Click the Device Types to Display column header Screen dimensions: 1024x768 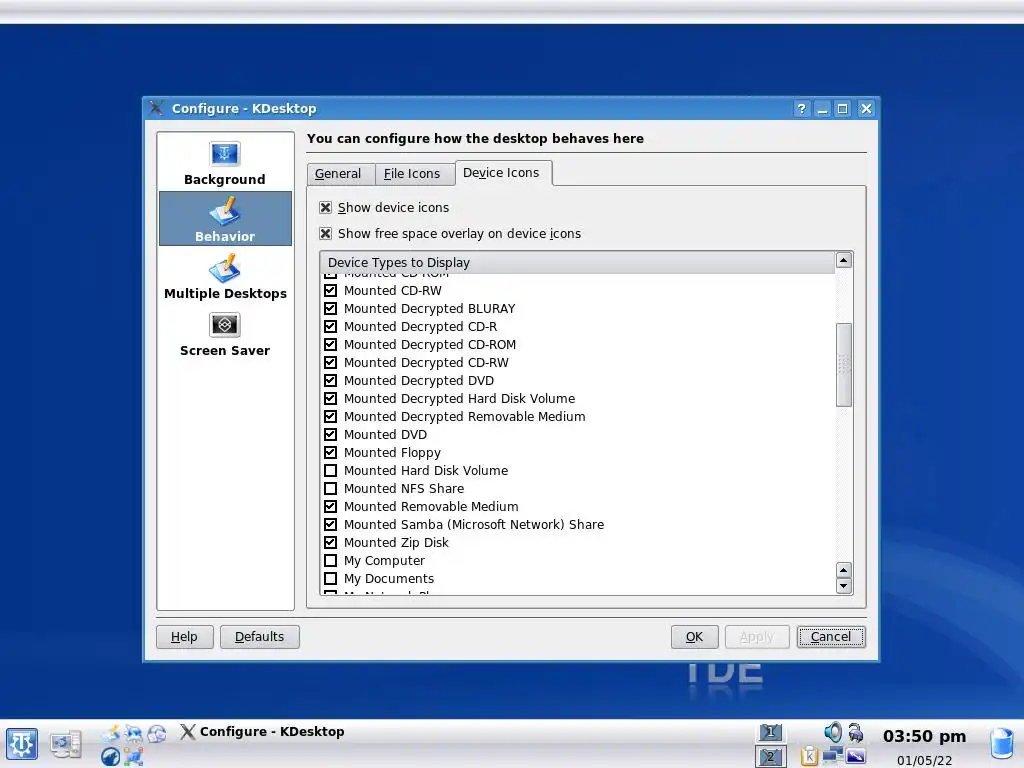tap(577, 263)
